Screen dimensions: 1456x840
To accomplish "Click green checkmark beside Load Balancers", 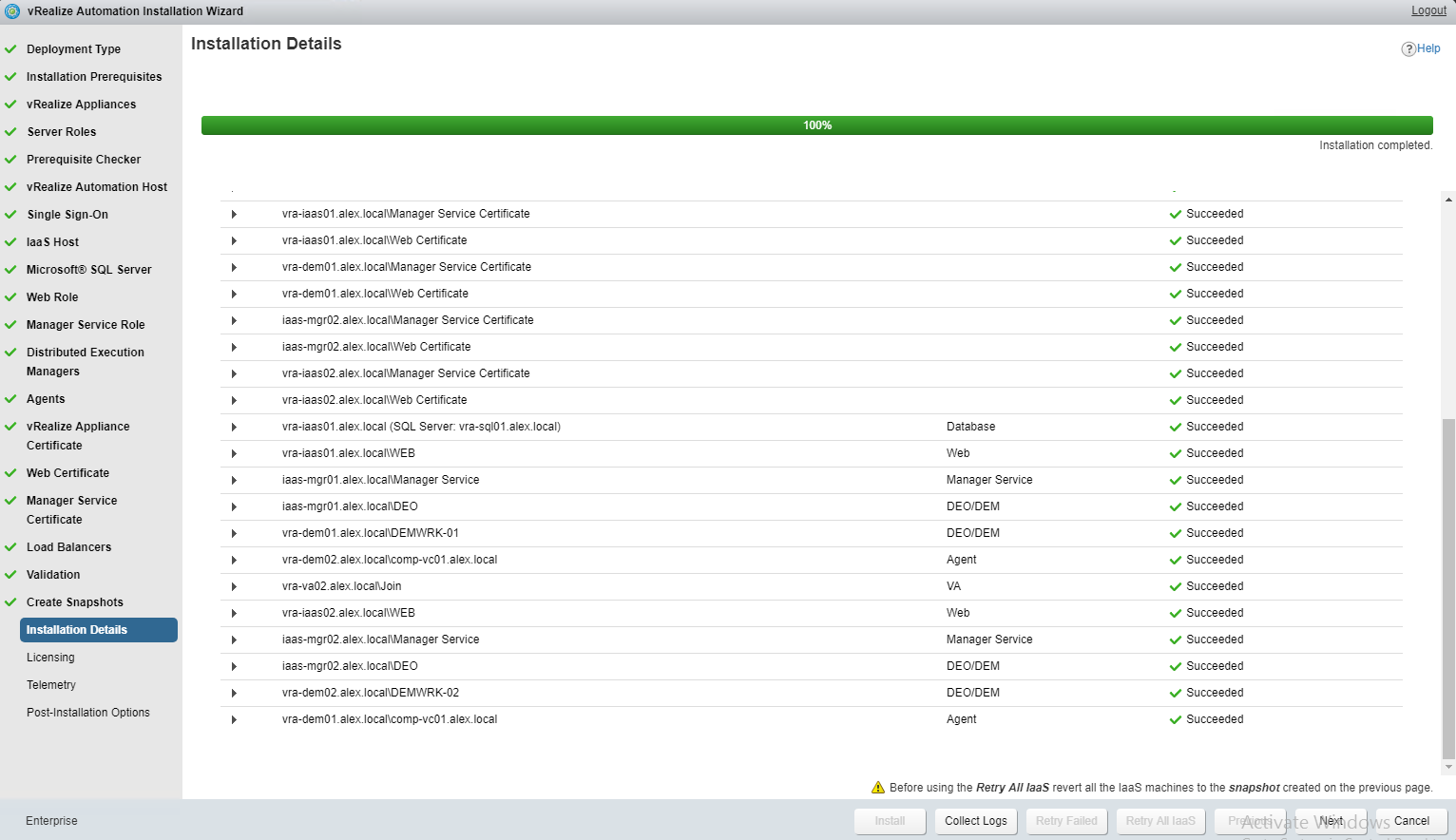I will (10, 547).
